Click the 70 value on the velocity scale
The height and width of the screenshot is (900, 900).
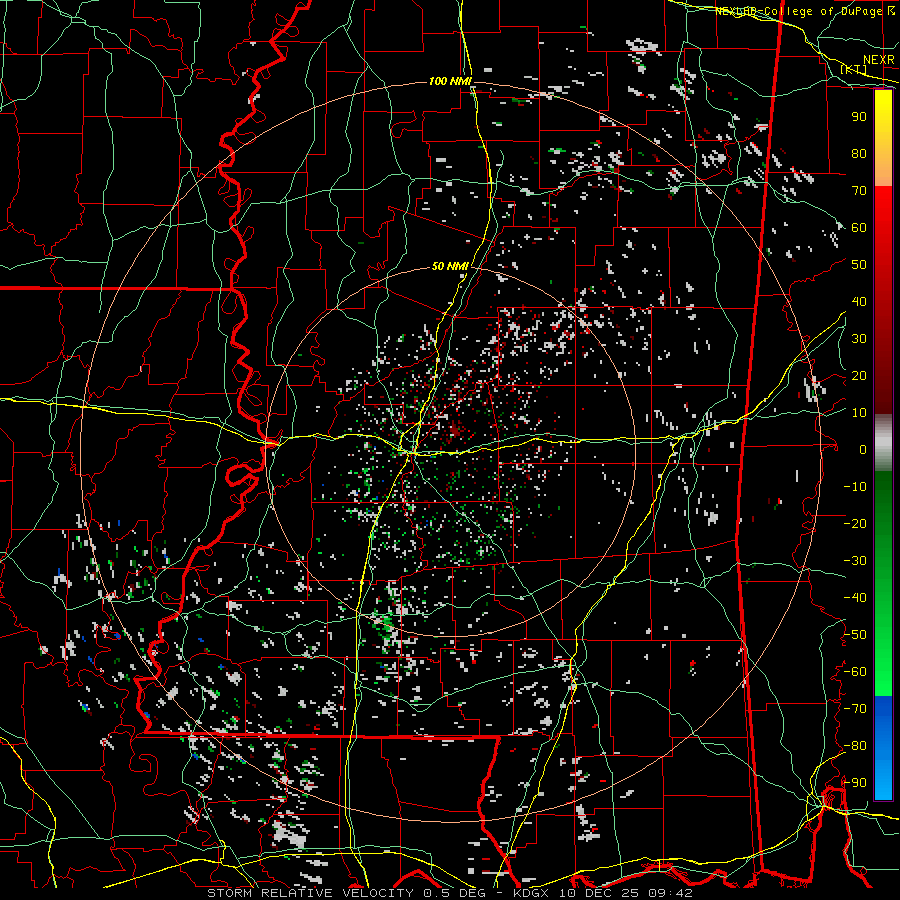coord(859,191)
